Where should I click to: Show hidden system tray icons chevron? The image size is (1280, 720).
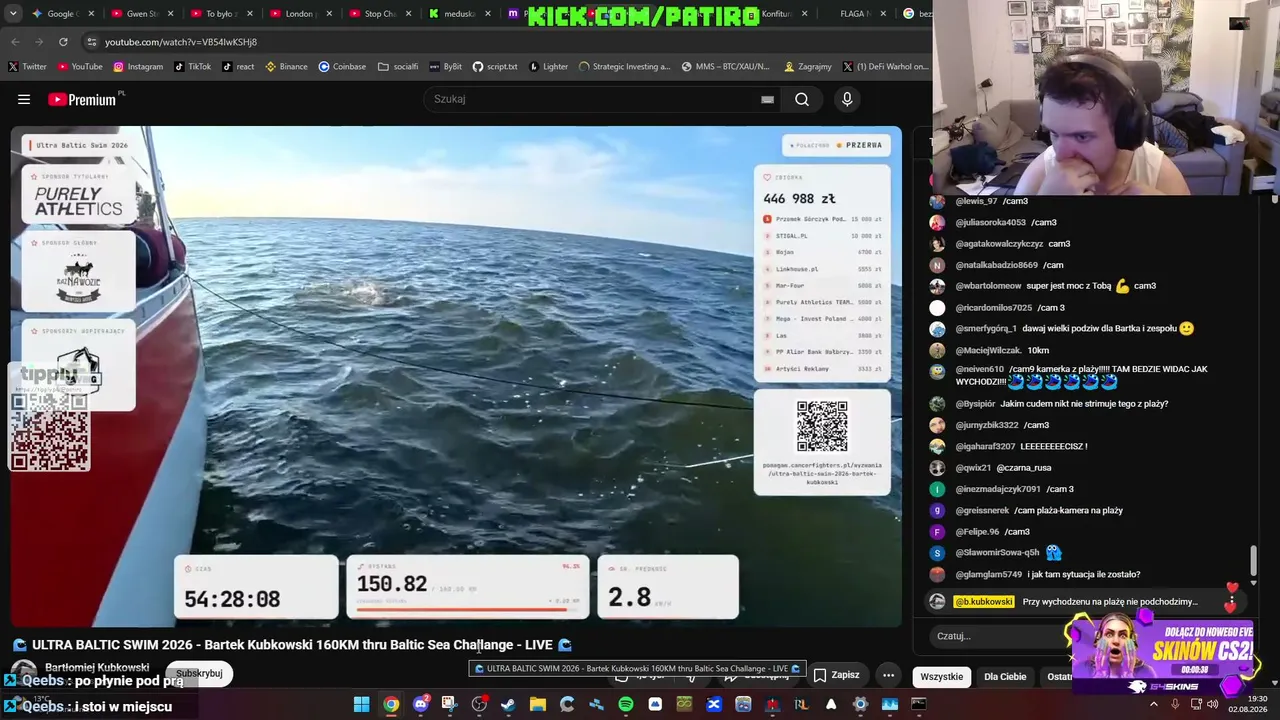tap(1153, 704)
